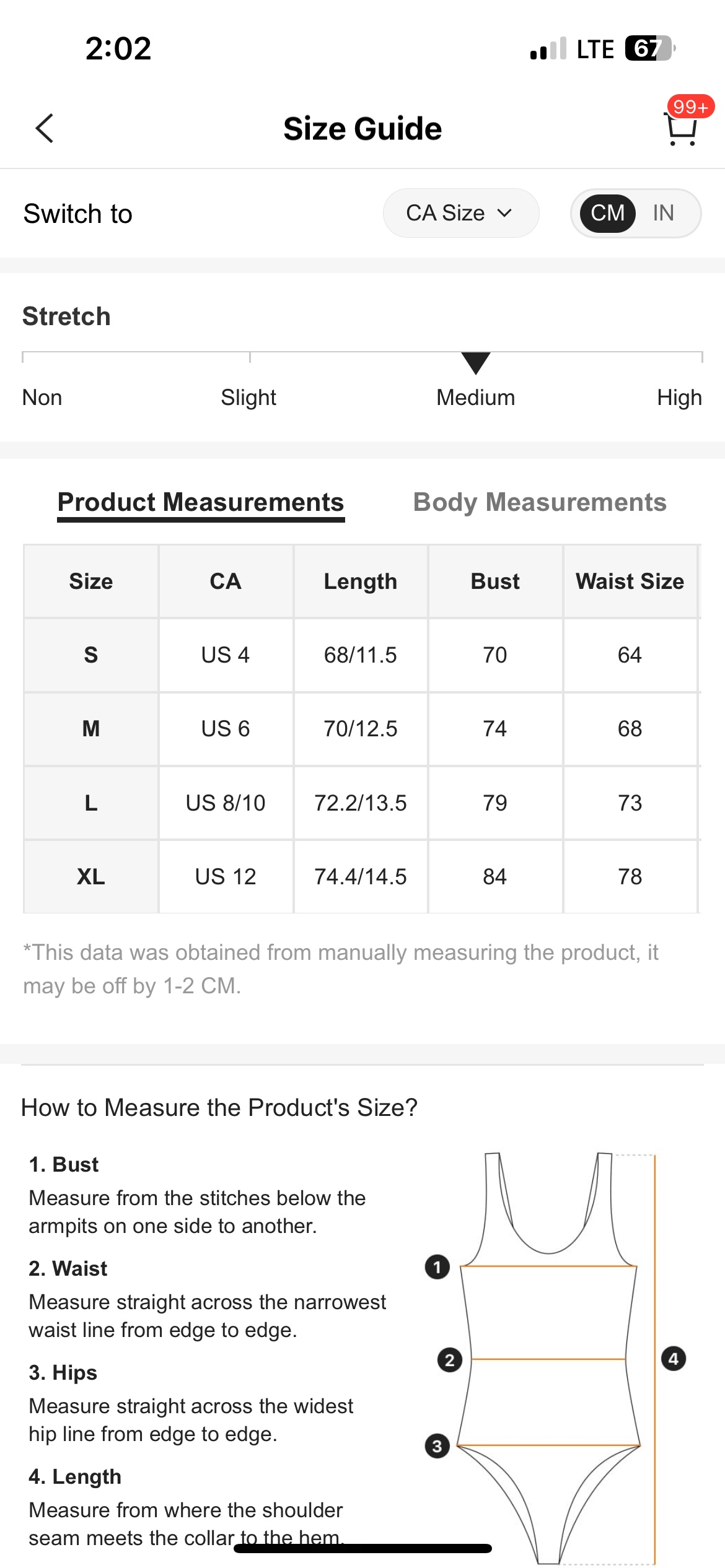The height and width of the screenshot is (1568, 725).
Task: Select the Product Measurements tab
Action: (x=201, y=502)
